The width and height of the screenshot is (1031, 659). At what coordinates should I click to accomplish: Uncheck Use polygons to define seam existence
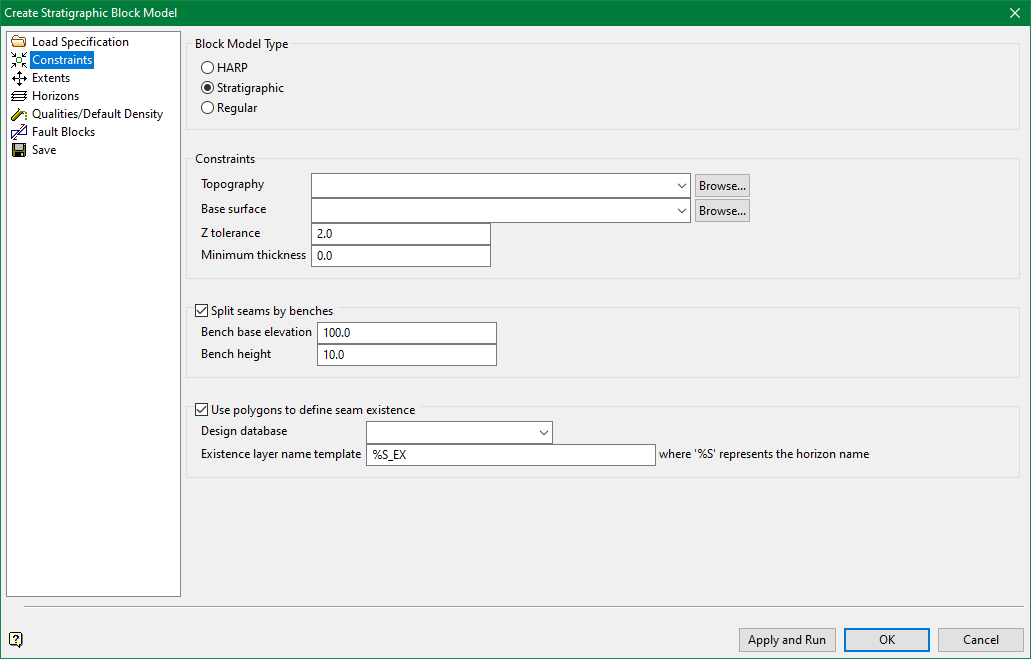point(202,410)
